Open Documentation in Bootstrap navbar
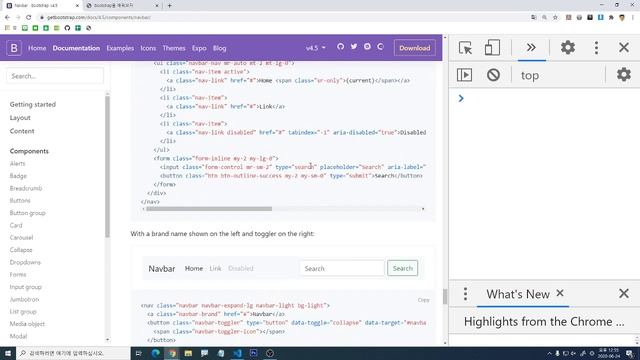The height and width of the screenshot is (360, 640). point(76,48)
